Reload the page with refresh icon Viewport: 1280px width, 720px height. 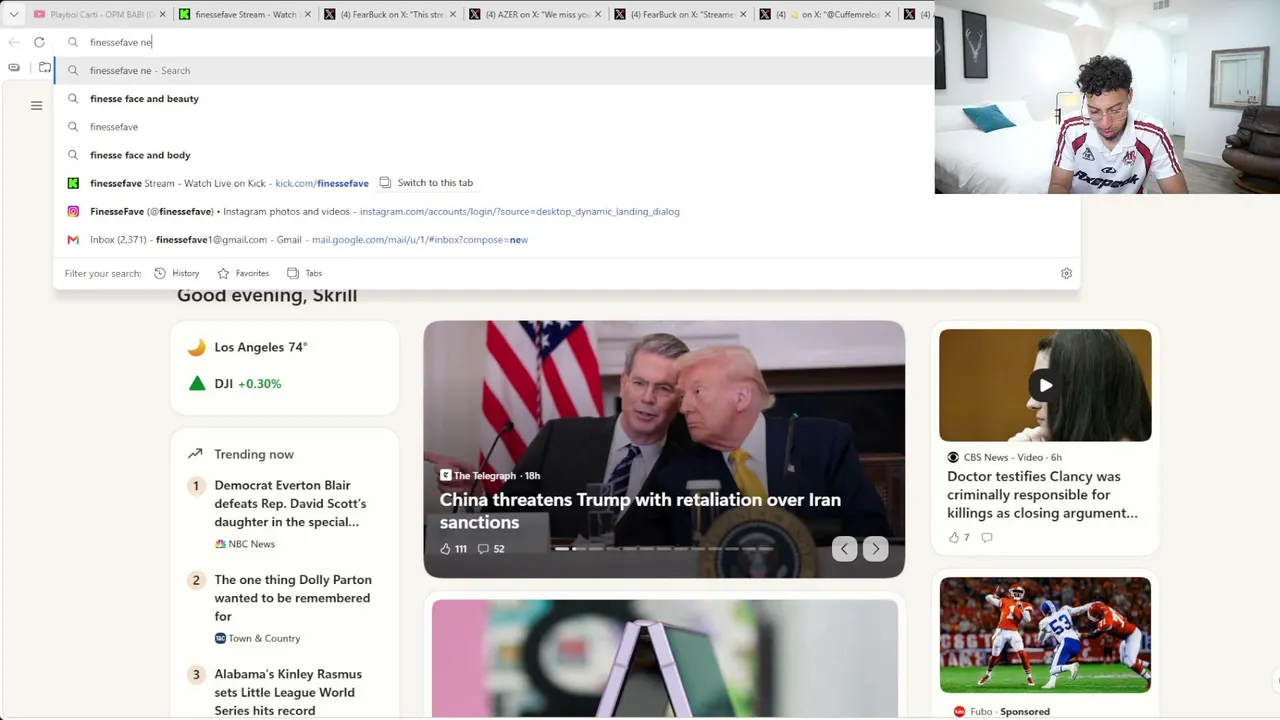[x=39, y=42]
